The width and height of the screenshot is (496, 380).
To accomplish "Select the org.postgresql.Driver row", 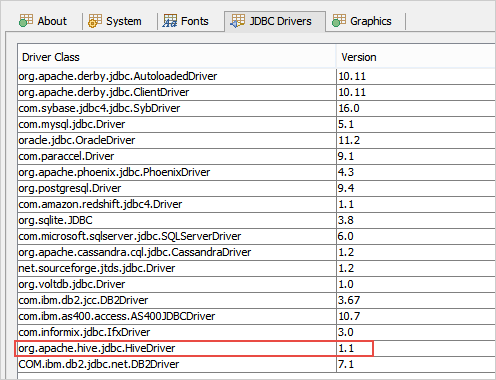I will tap(257, 188).
